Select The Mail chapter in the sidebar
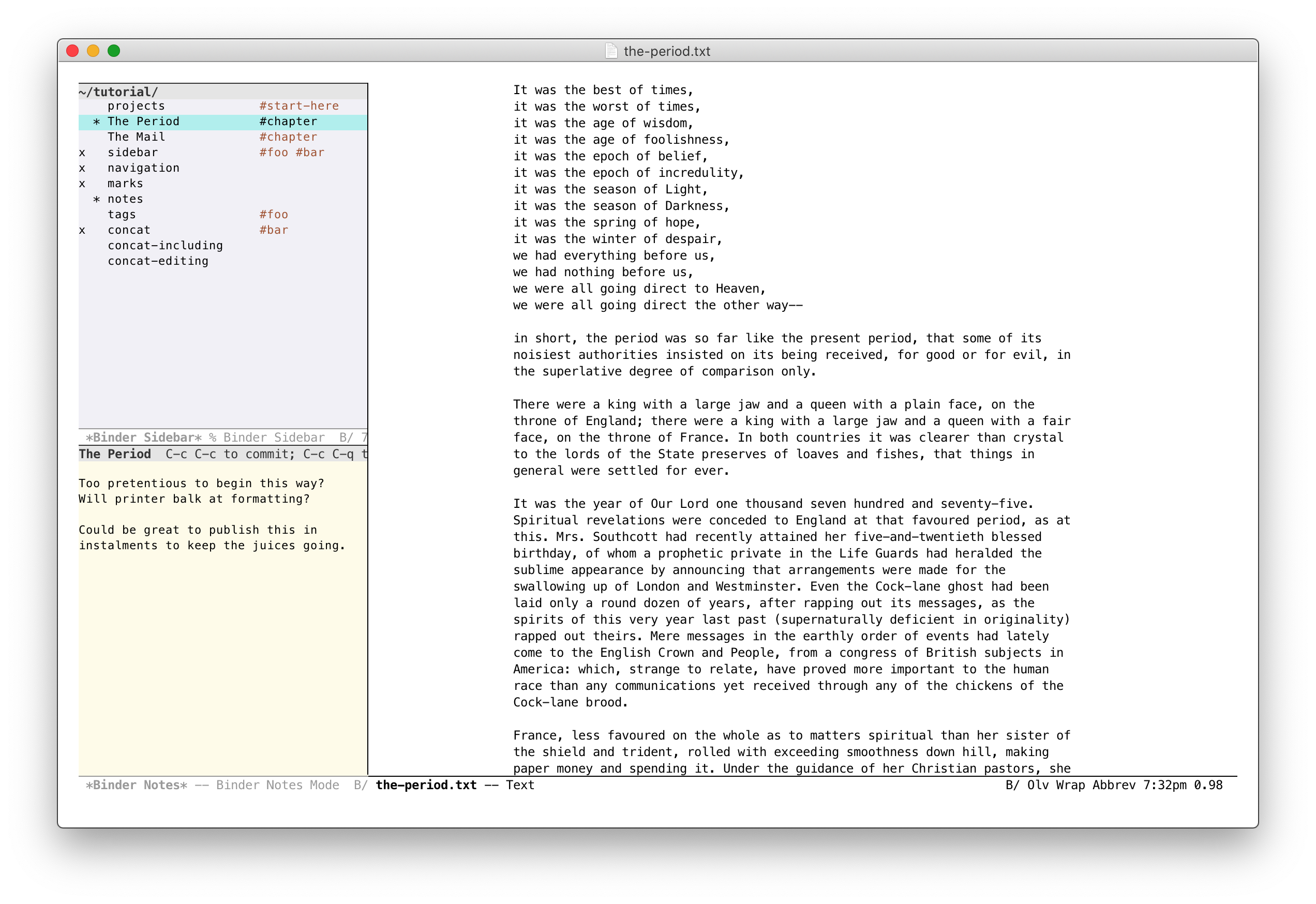 click(136, 137)
